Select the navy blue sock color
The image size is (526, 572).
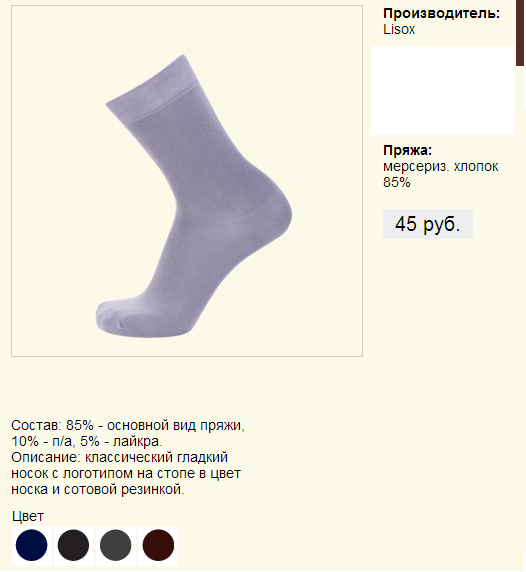pyautogui.click(x=31, y=545)
